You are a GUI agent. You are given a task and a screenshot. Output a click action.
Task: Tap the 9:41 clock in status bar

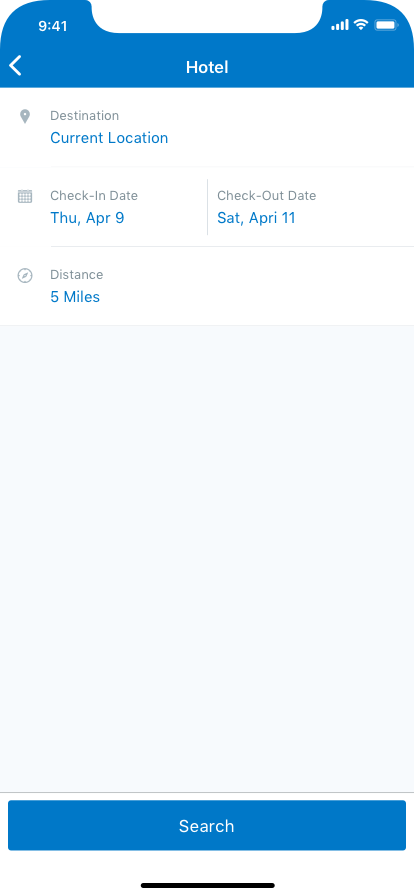click(x=53, y=26)
